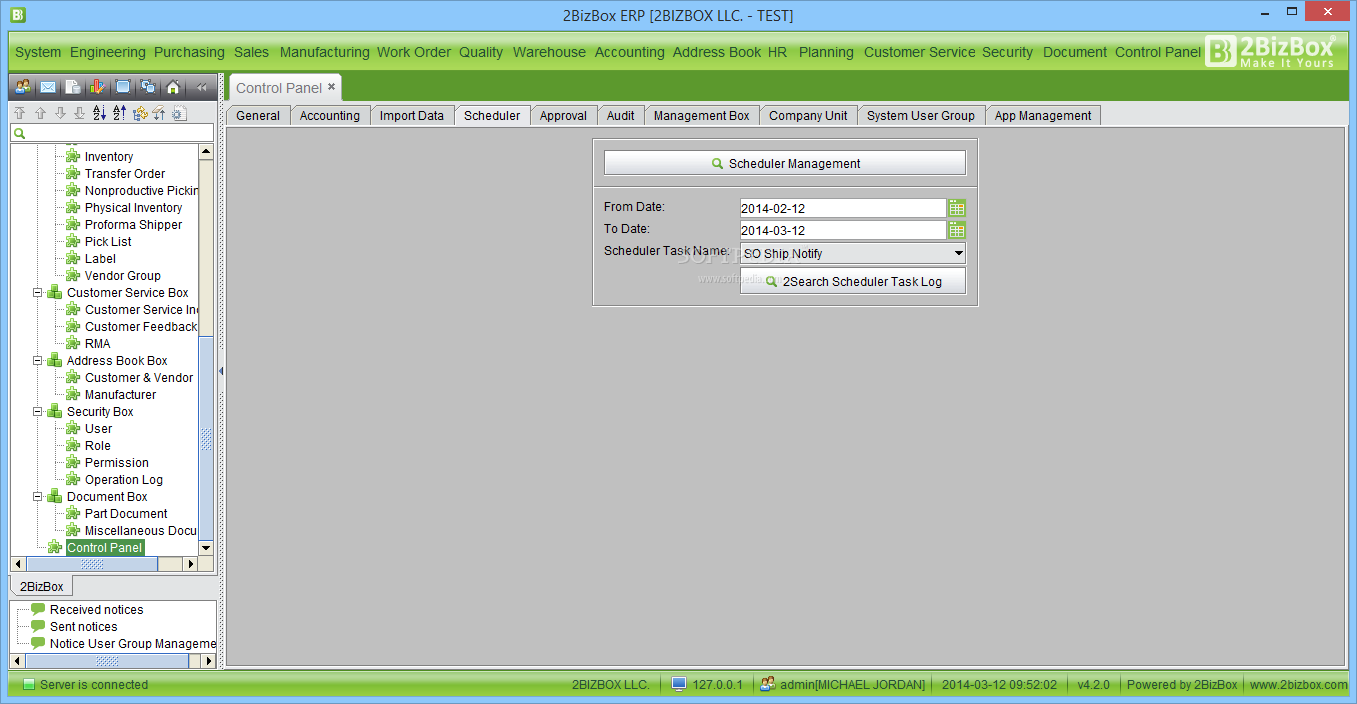
Task: Click the Scheduler Management button
Action: 785,163
